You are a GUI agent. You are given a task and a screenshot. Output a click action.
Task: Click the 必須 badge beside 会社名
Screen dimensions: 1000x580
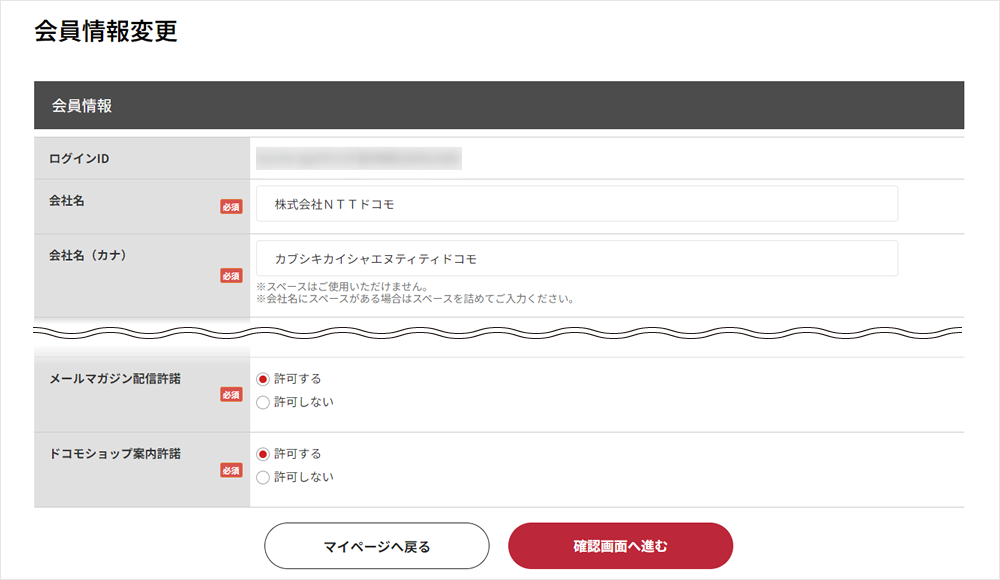coord(231,207)
